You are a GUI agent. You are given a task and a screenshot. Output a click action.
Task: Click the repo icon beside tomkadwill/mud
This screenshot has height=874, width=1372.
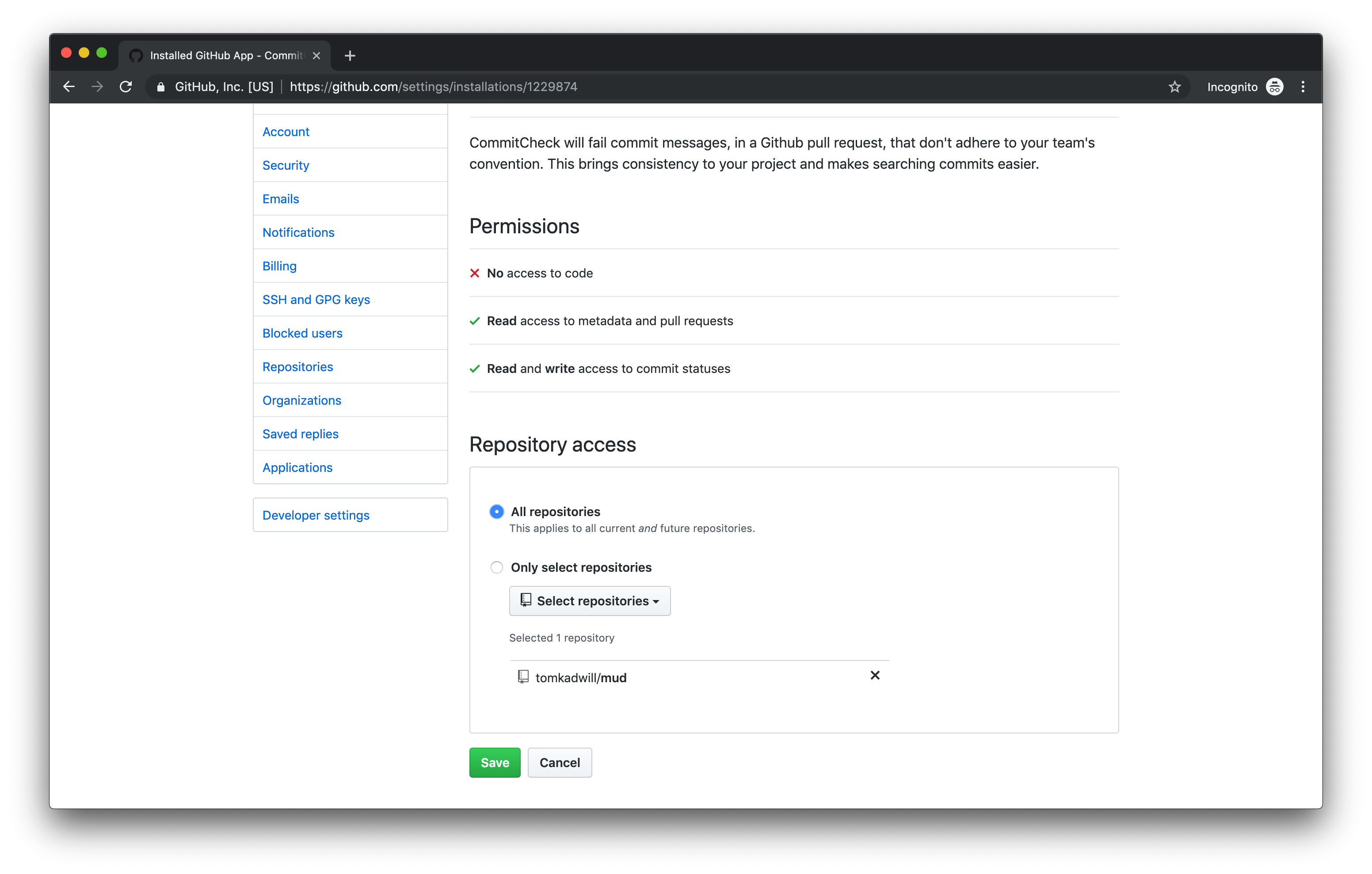pyautogui.click(x=523, y=676)
